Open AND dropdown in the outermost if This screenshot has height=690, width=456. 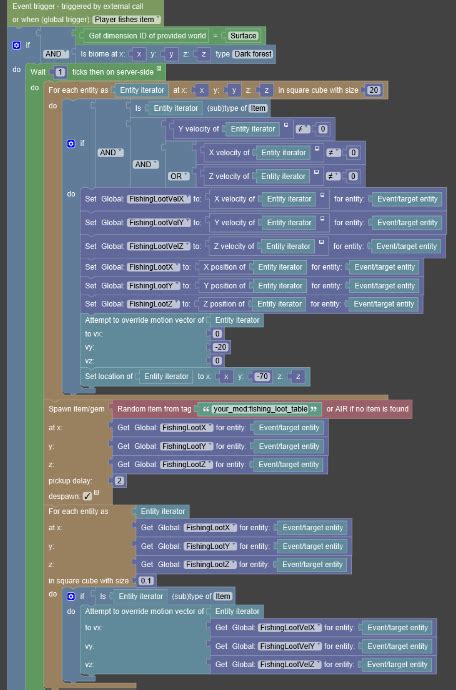coord(56,54)
